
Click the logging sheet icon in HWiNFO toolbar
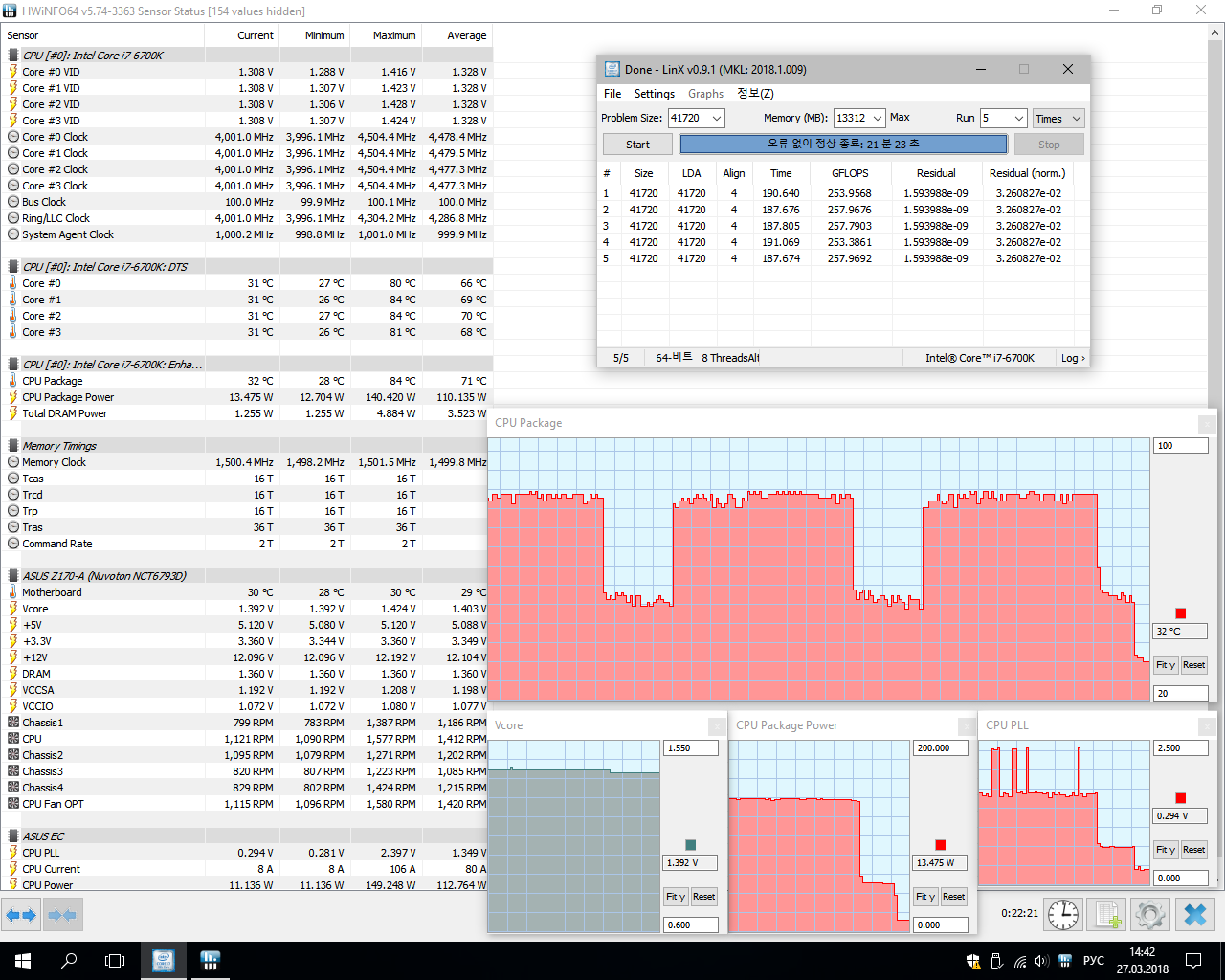point(1107,914)
